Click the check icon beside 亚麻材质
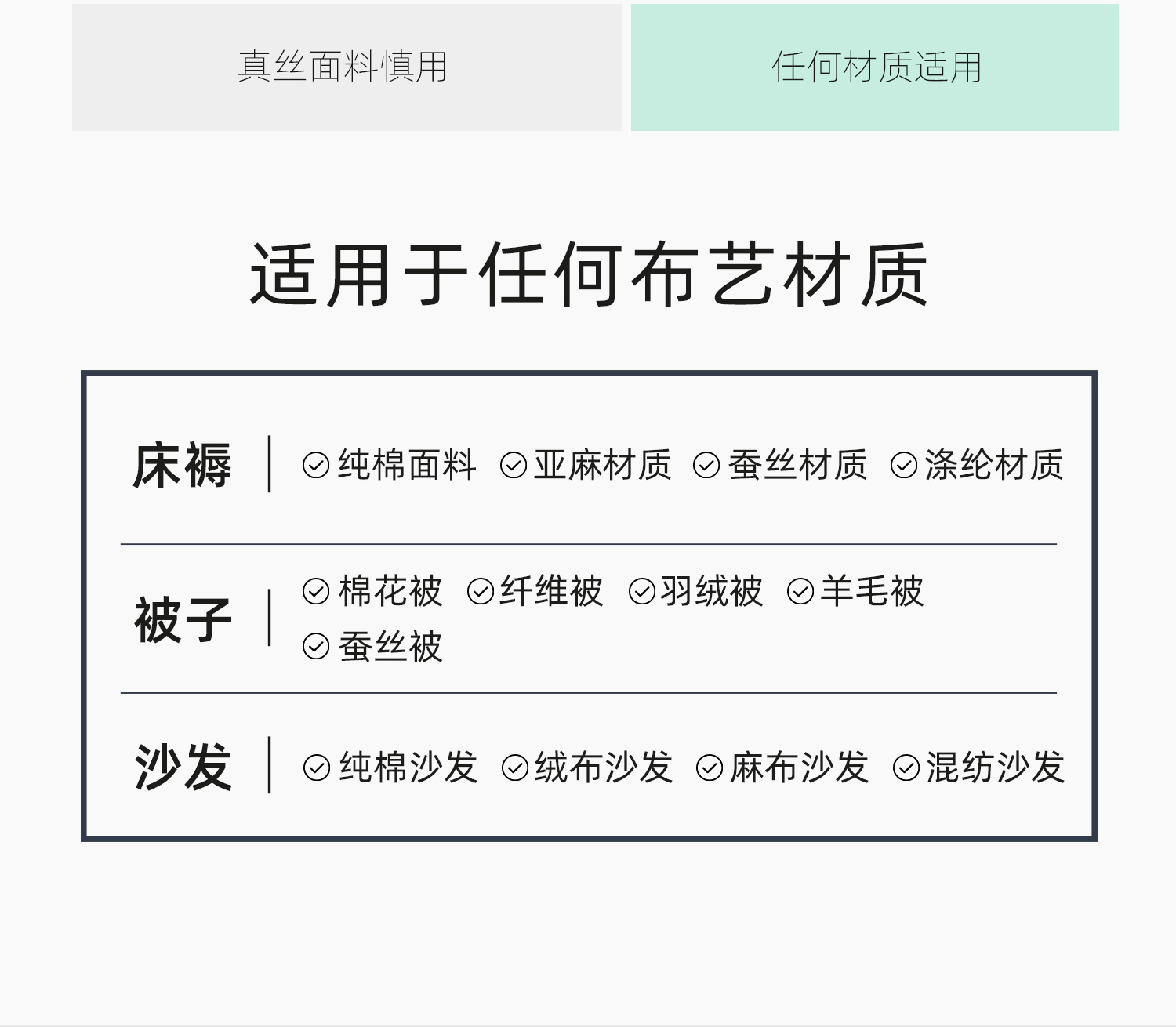 point(514,466)
